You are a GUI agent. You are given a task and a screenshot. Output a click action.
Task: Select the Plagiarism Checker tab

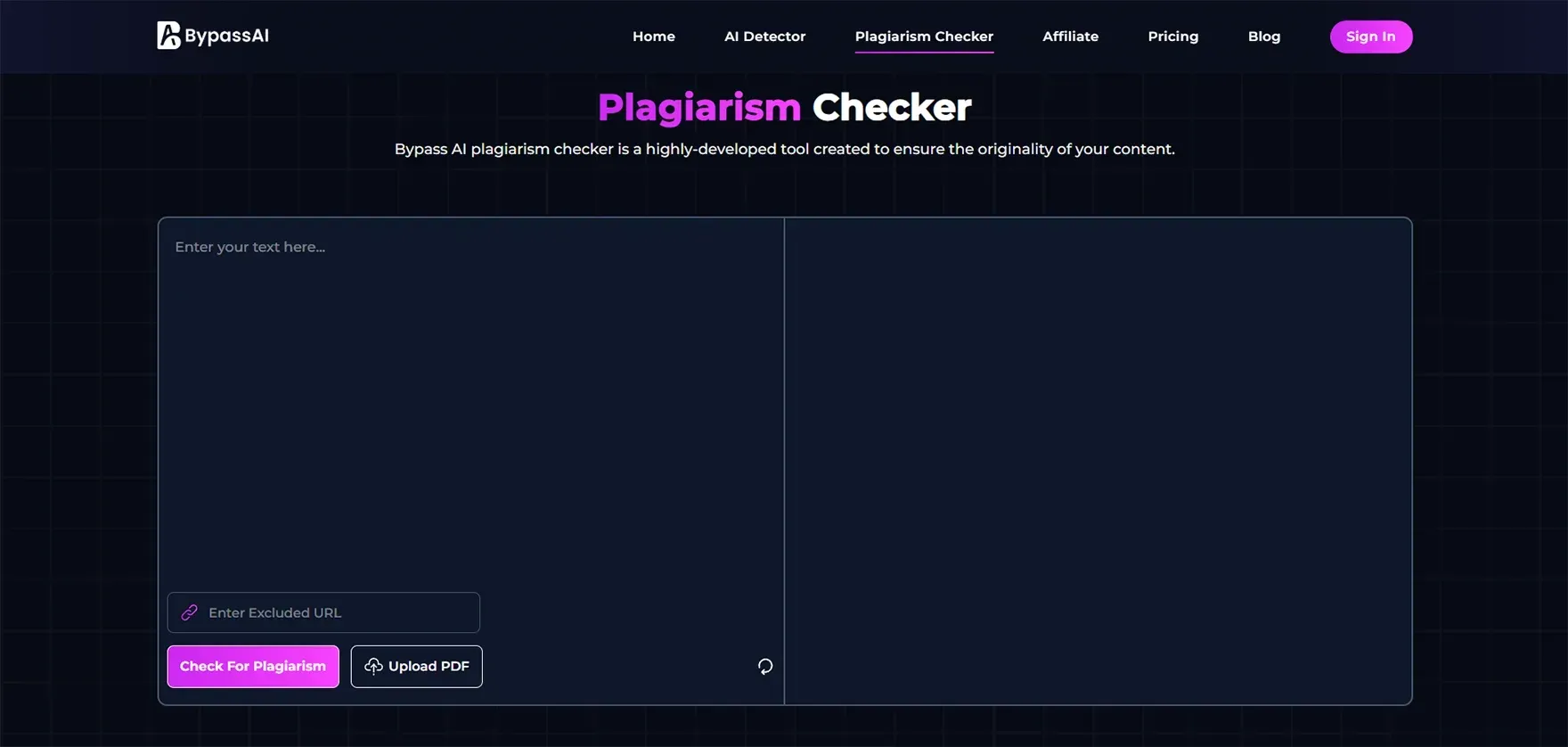[x=924, y=37]
